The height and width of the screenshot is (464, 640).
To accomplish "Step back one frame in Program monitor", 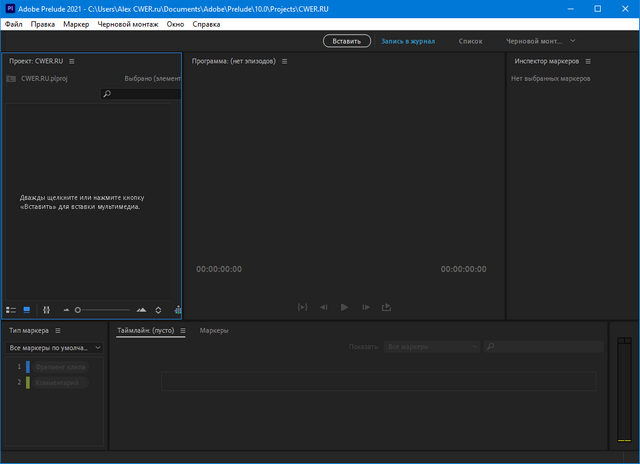I will pos(323,307).
